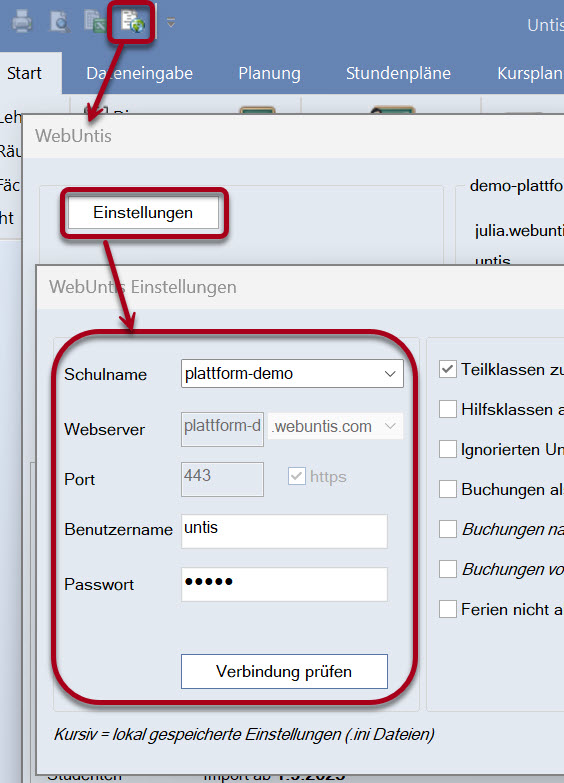Click the Schulname field showing plattform-demo
Screen dimensions: 564x783
point(292,374)
